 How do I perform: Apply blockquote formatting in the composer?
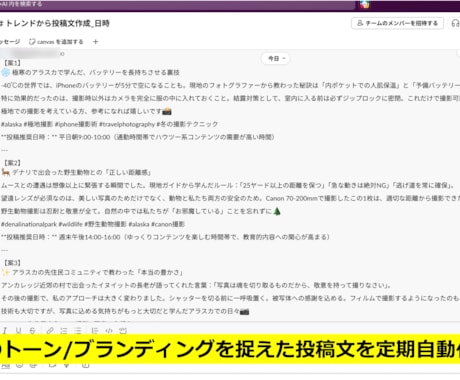click(x=95, y=330)
